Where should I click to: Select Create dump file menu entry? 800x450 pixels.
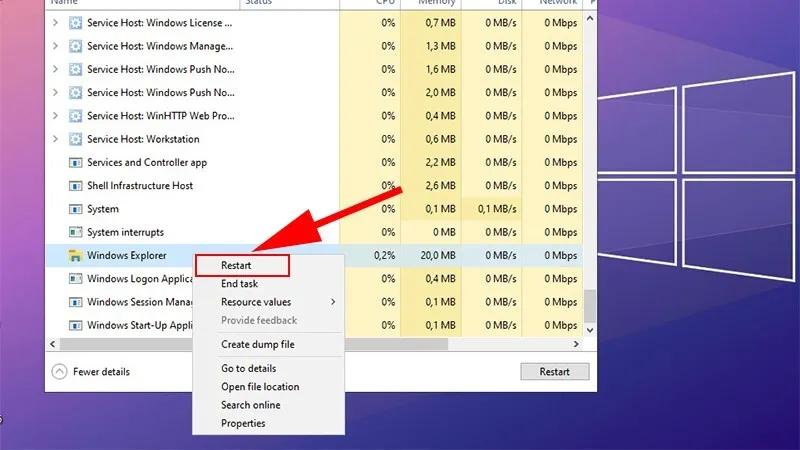pyautogui.click(x=268, y=344)
